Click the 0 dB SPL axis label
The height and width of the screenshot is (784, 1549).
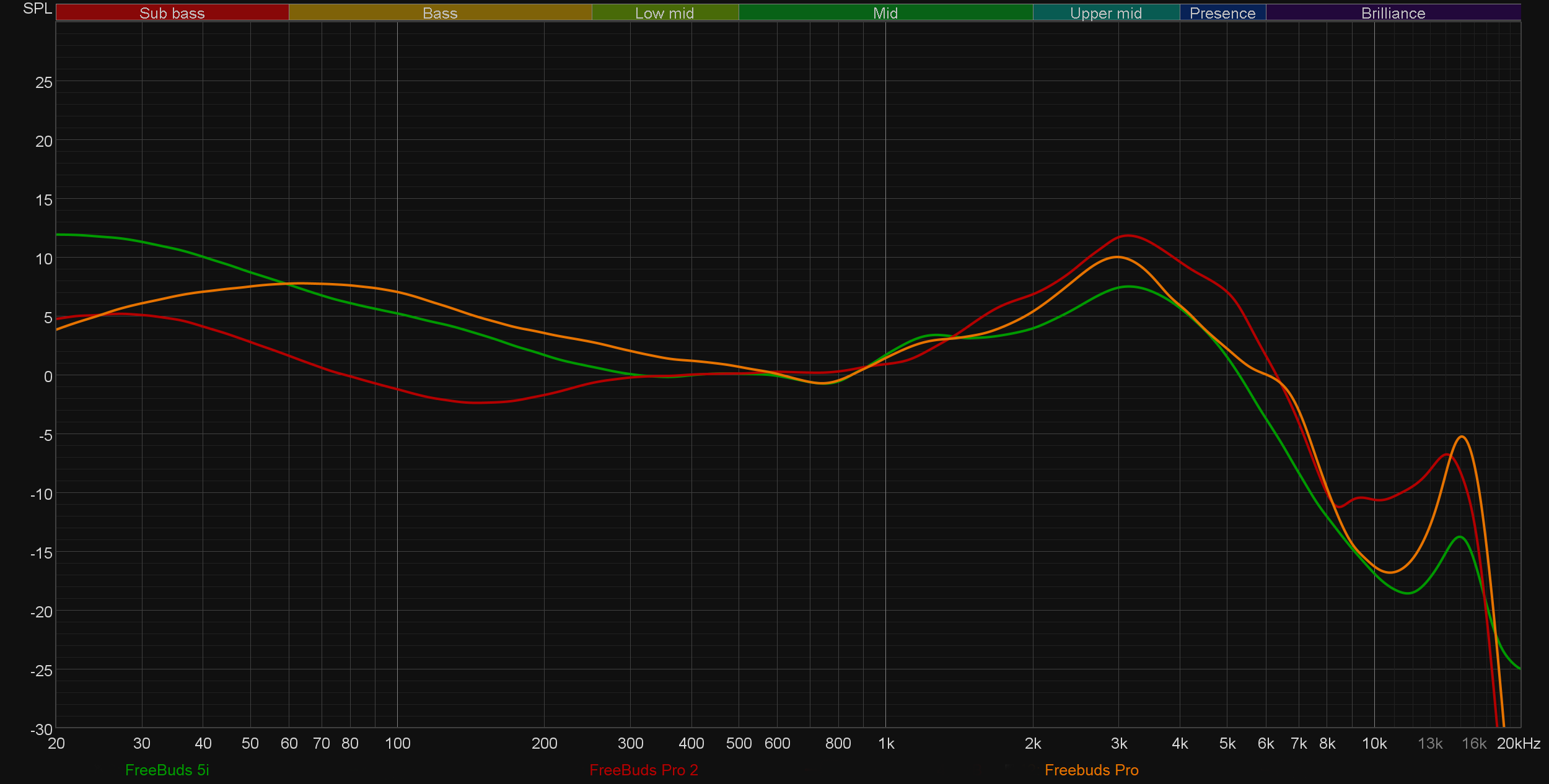pyautogui.click(x=48, y=377)
